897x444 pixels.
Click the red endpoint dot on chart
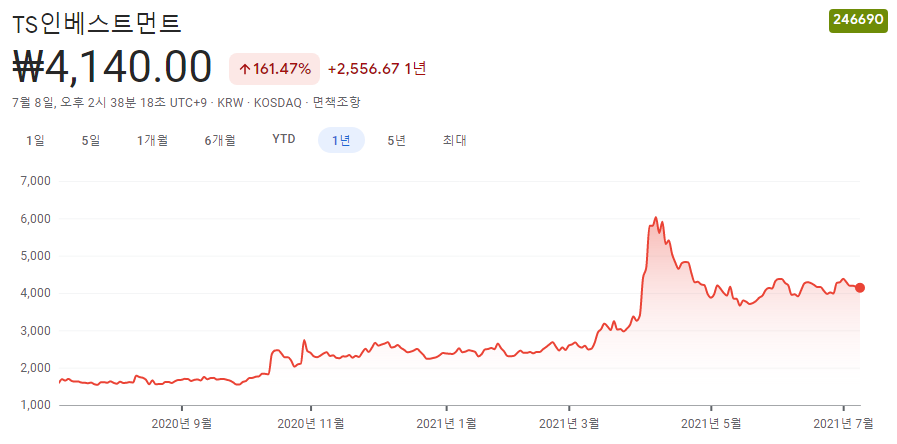click(860, 288)
